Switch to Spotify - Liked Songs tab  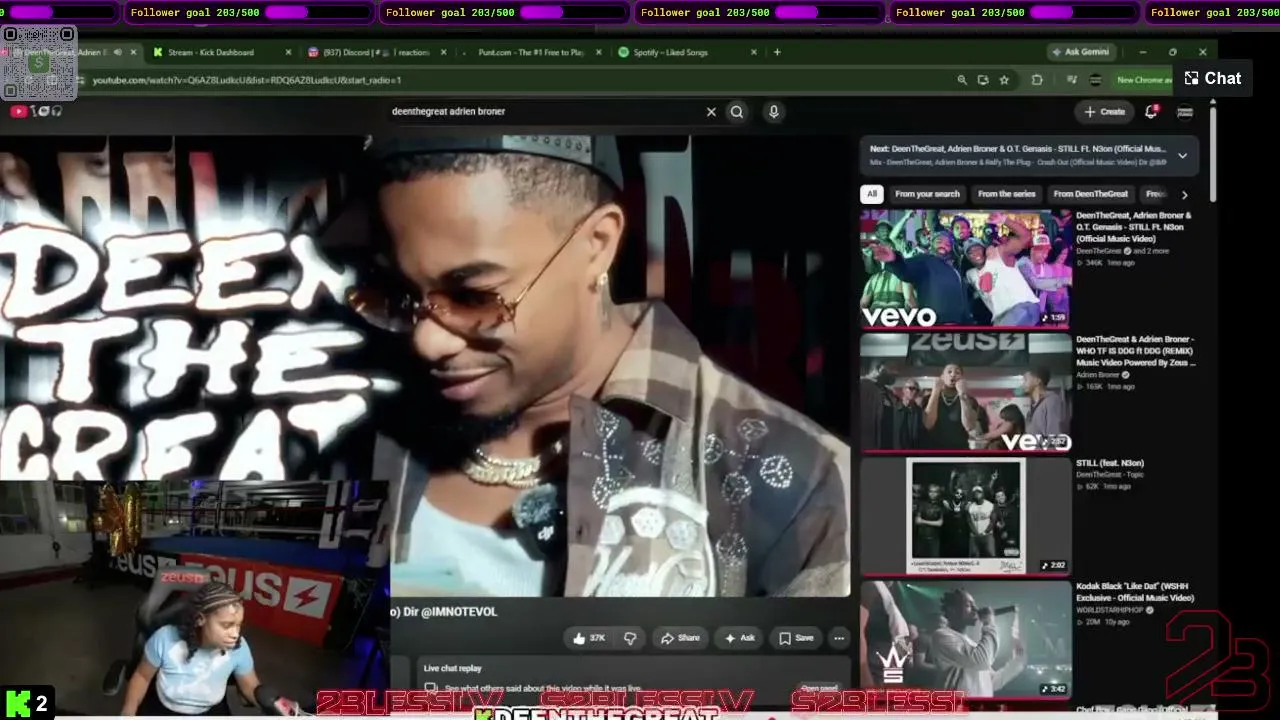(672, 52)
